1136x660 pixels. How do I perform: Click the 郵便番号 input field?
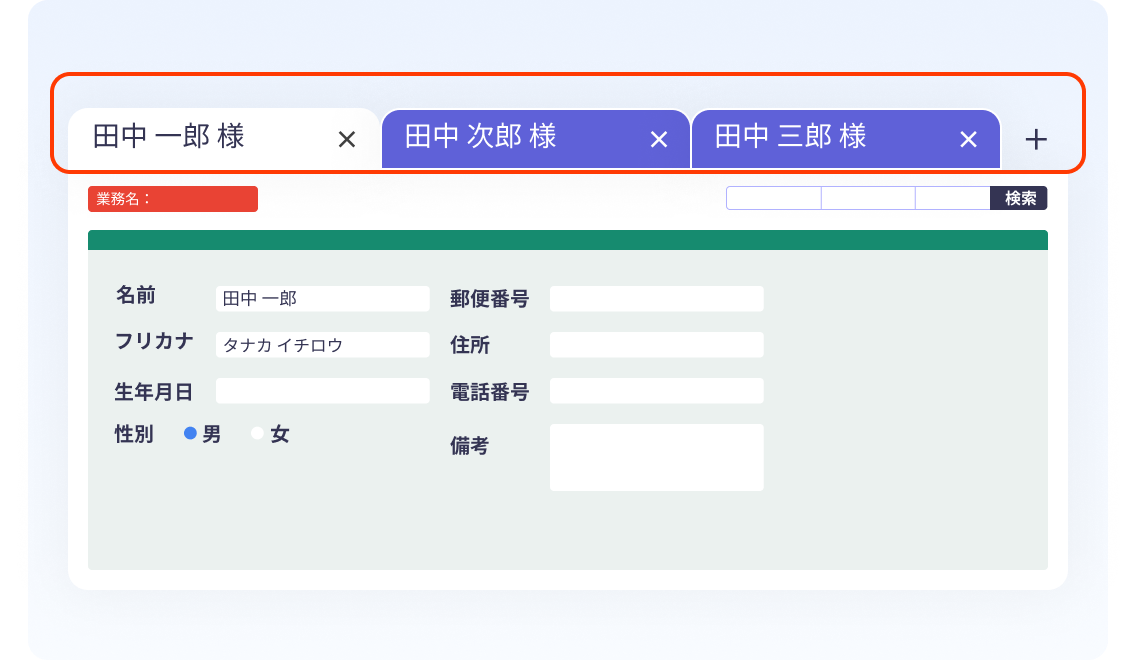pyautogui.click(x=656, y=299)
